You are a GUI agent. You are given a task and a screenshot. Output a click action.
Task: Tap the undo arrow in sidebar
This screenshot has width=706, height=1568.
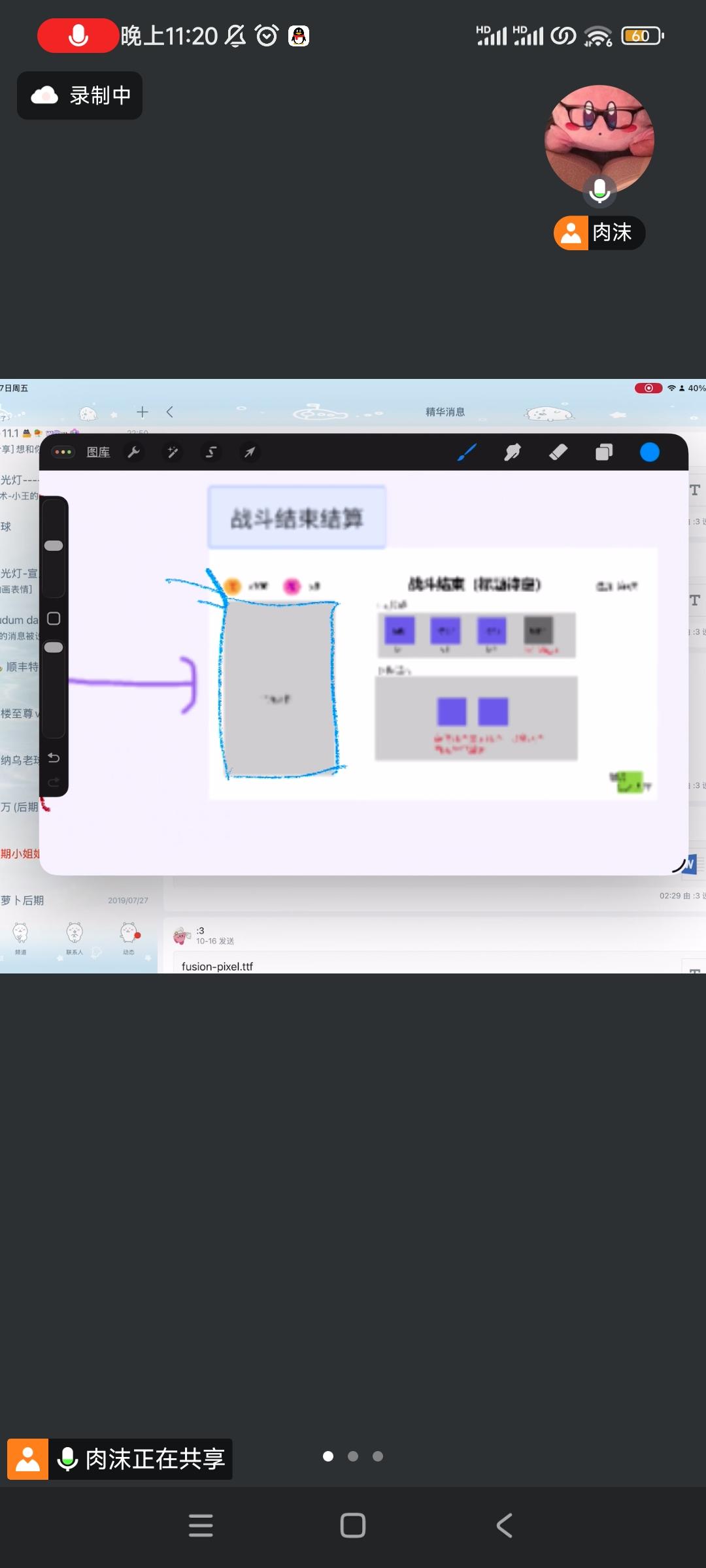point(54,758)
